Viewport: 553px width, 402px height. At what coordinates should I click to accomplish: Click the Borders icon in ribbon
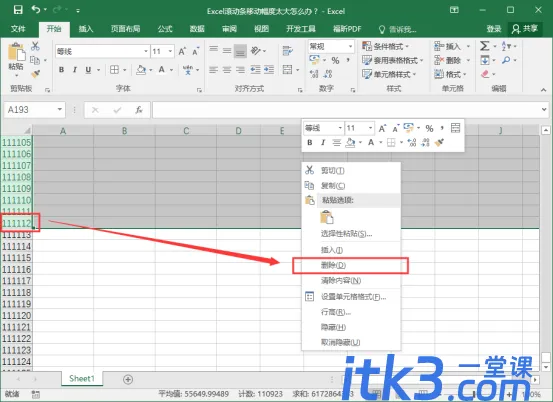114,70
